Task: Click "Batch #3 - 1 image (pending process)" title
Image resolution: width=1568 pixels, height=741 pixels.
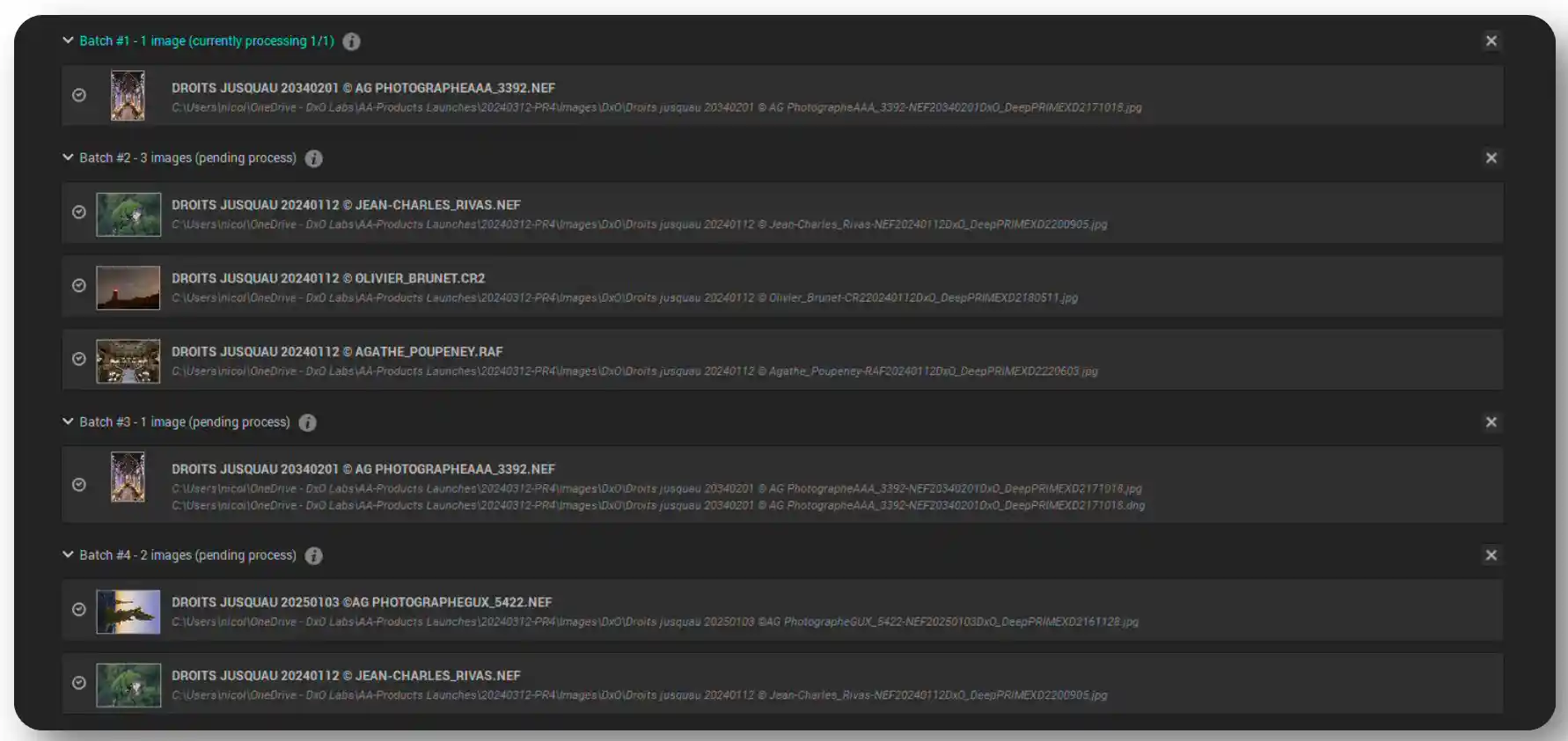Action: coord(185,422)
